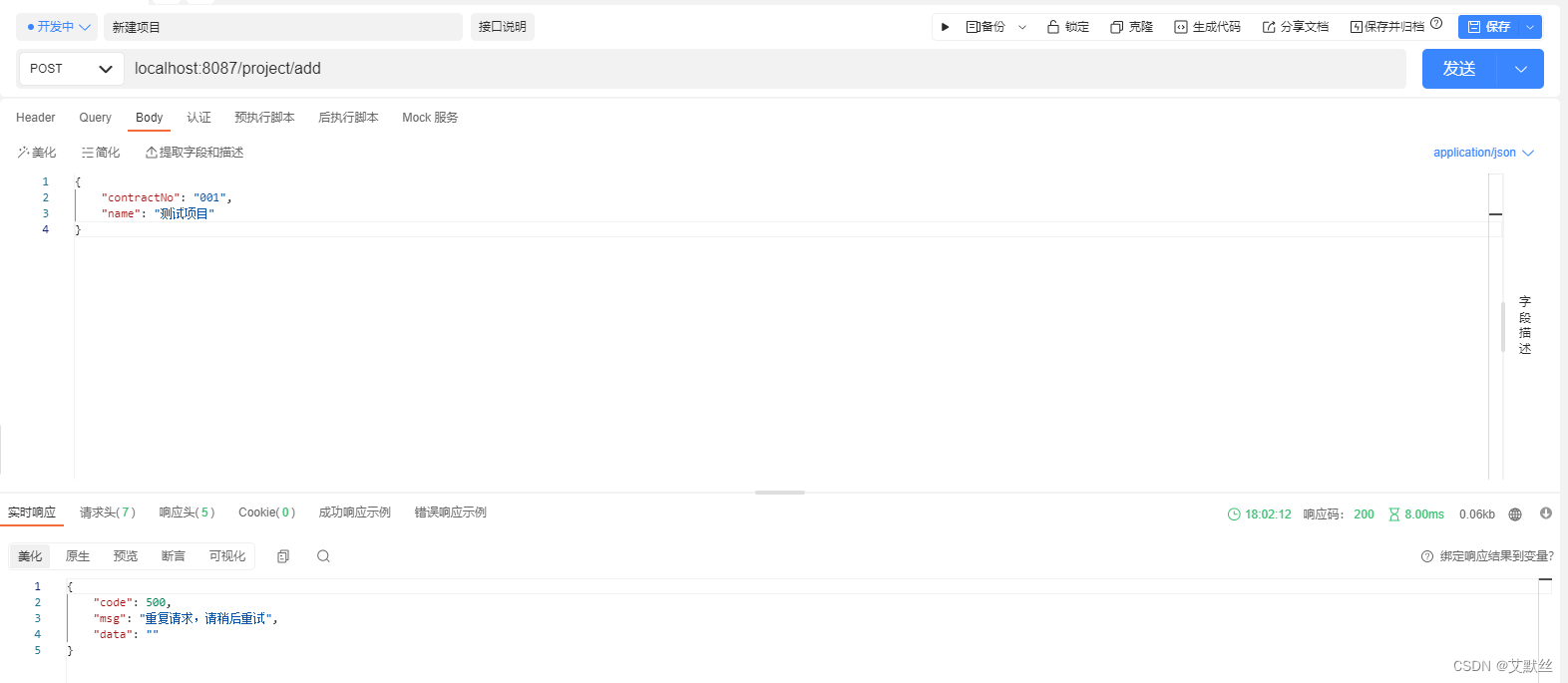Image resolution: width=1568 pixels, height=683 pixels.
Task: Click the hourglass icon beside 8.00ms
Action: point(1394,514)
